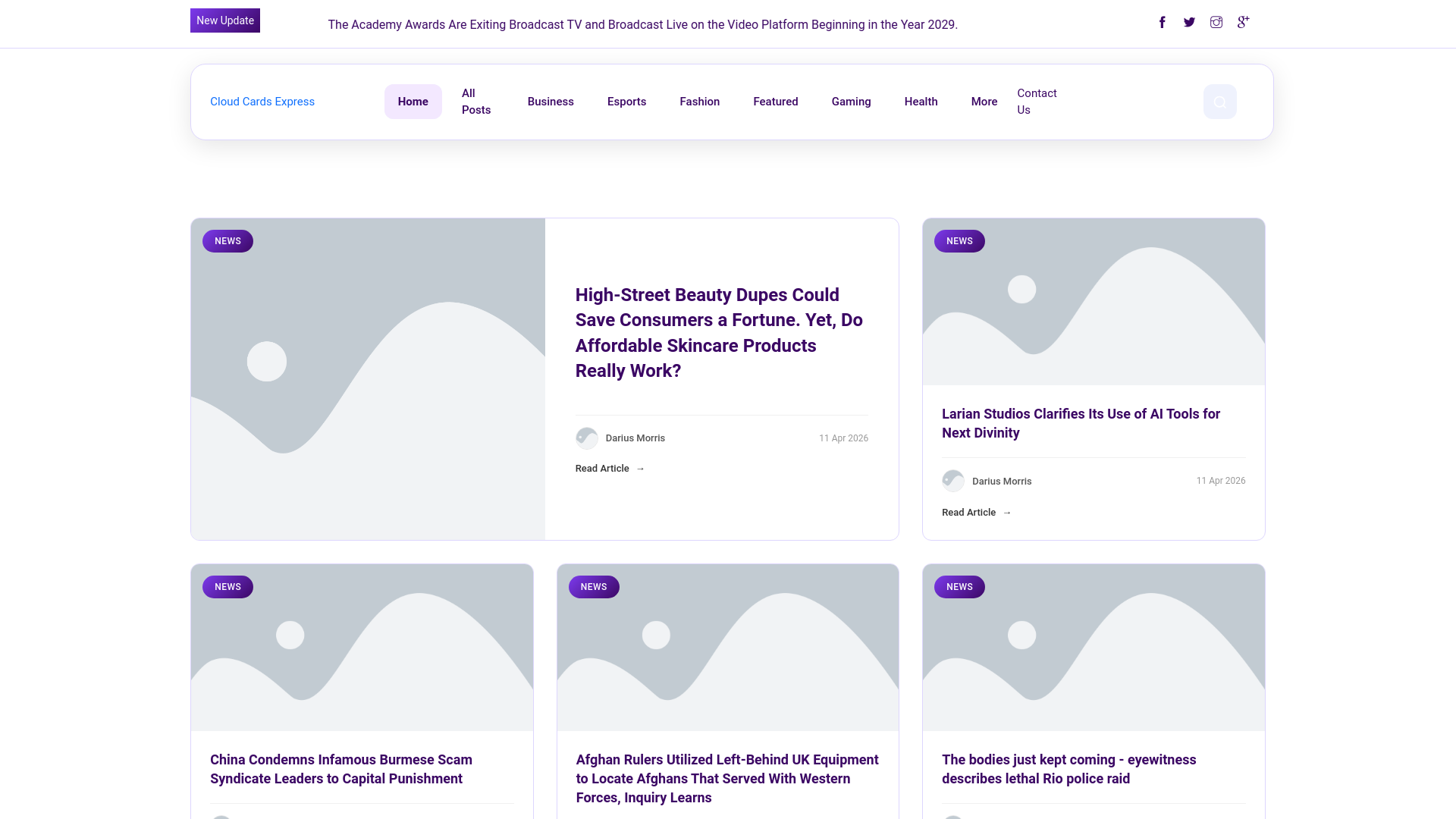The image size is (1456, 819).
Task: Select the Home nav item
Action: [413, 102]
